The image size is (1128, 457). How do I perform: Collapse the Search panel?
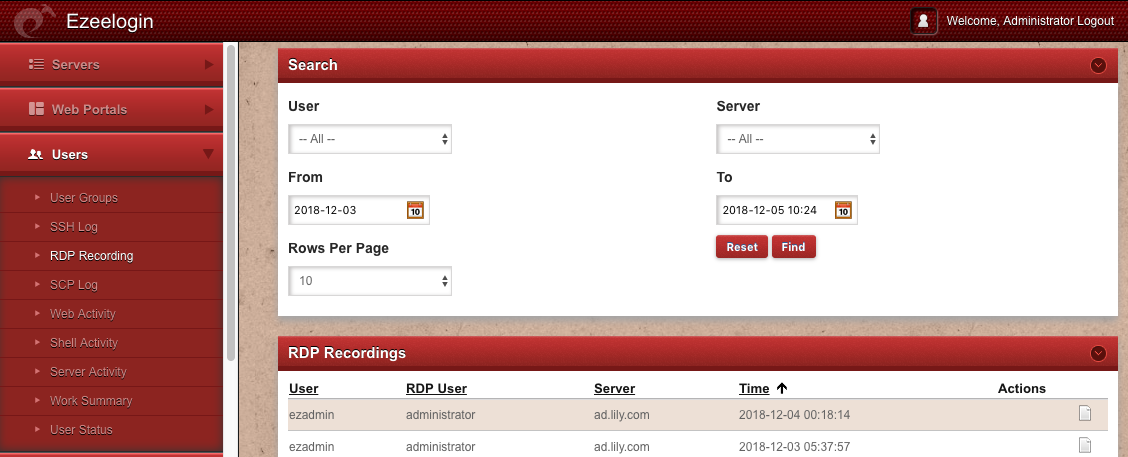click(1099, 65)
